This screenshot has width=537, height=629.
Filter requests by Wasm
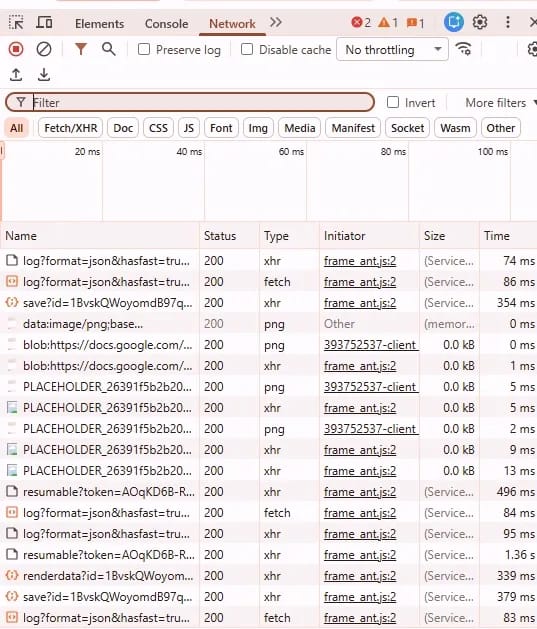[x=455, y=128]
